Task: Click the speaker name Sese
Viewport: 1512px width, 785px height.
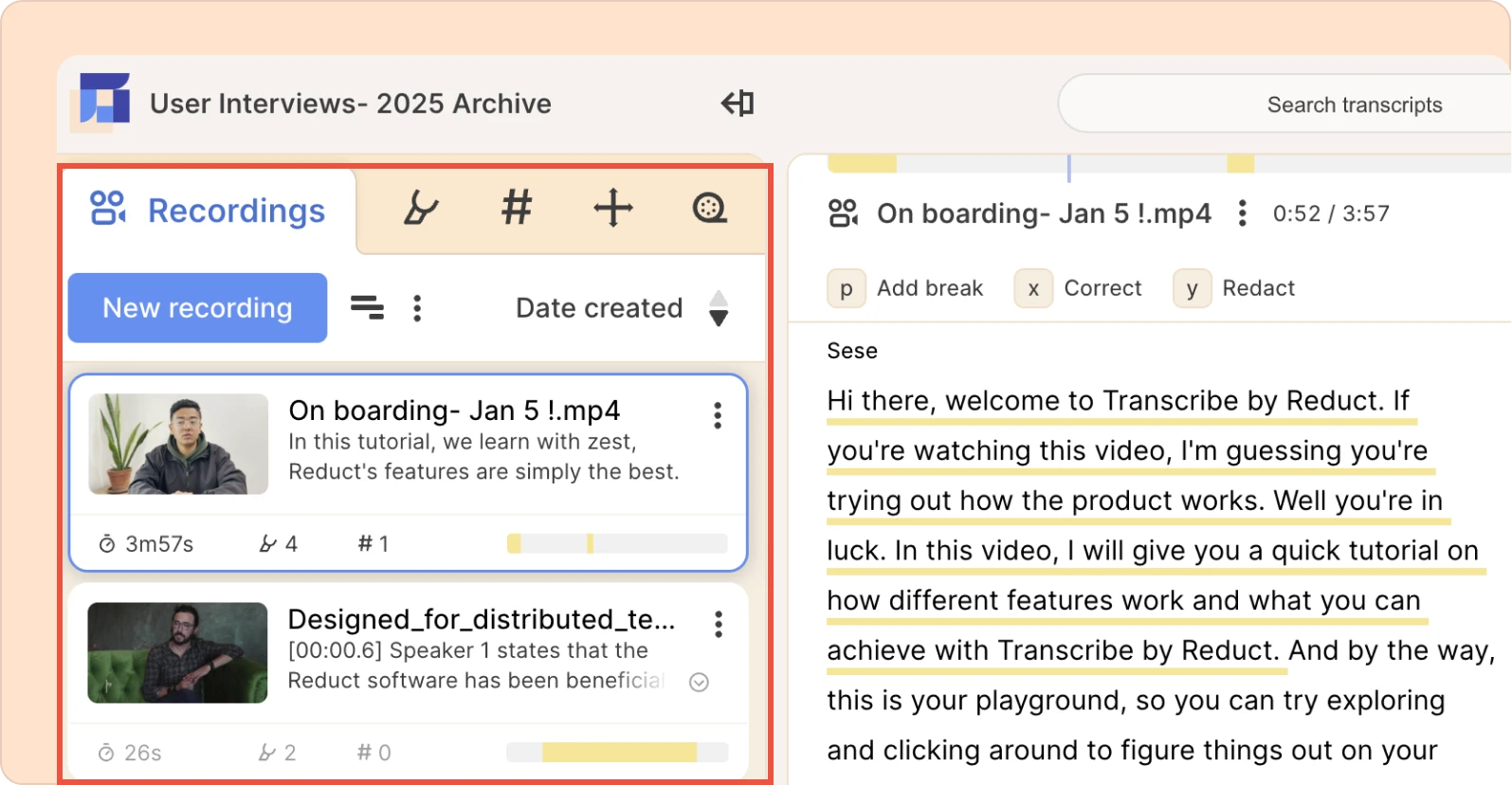Action: pos(852,351)
